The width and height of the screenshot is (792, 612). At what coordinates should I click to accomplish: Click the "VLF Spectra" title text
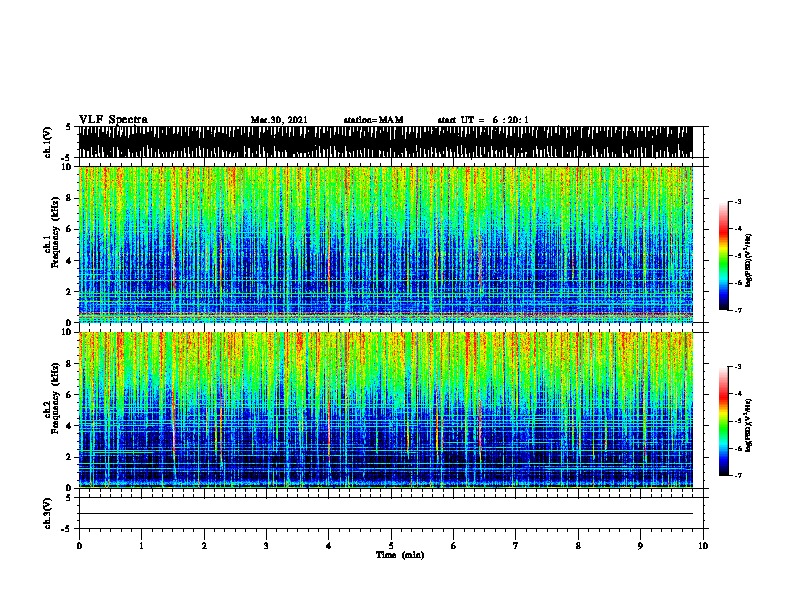coord(113,120)
